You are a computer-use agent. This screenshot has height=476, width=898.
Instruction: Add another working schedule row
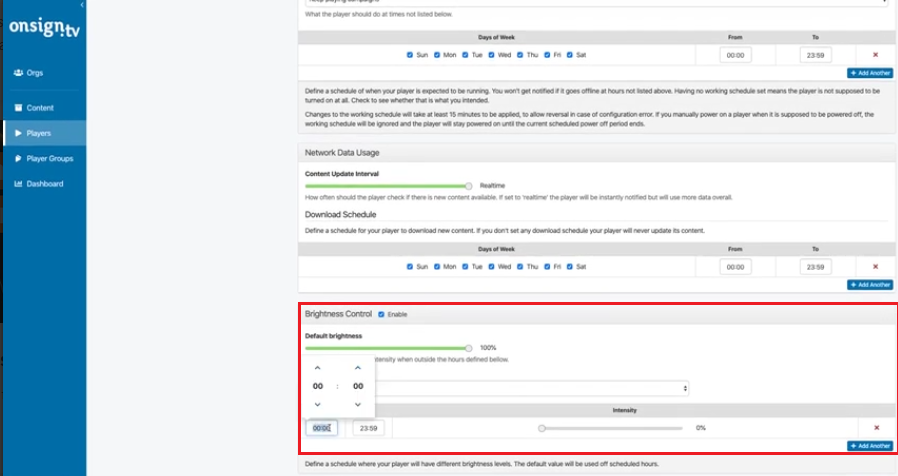[870, 73]
